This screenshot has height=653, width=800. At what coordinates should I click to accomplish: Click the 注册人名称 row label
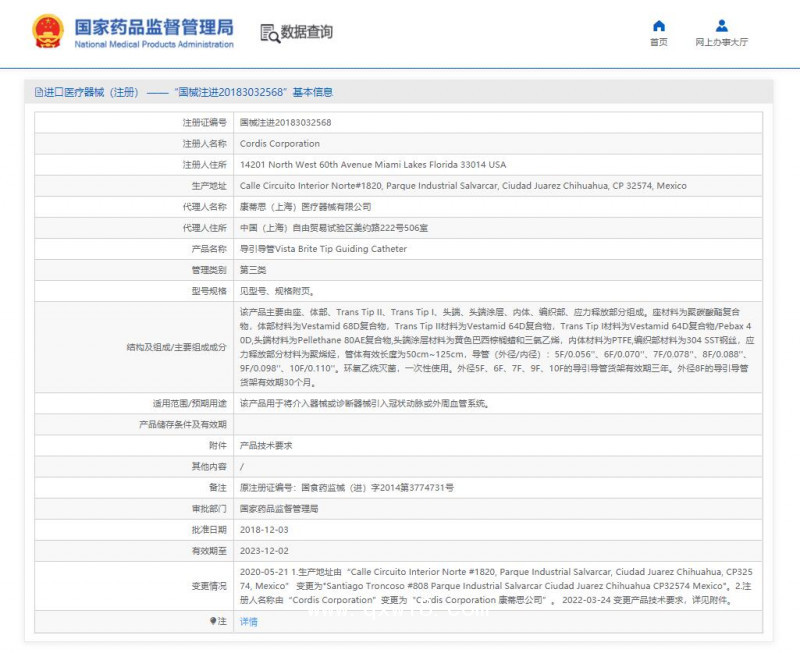click(205, 144)
